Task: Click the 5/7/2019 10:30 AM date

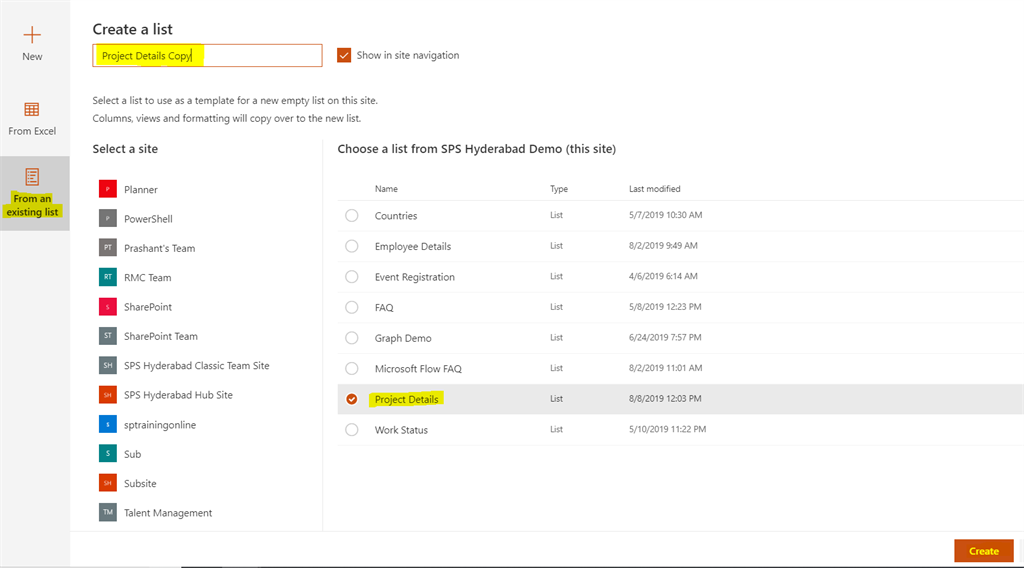Action: 665,215
